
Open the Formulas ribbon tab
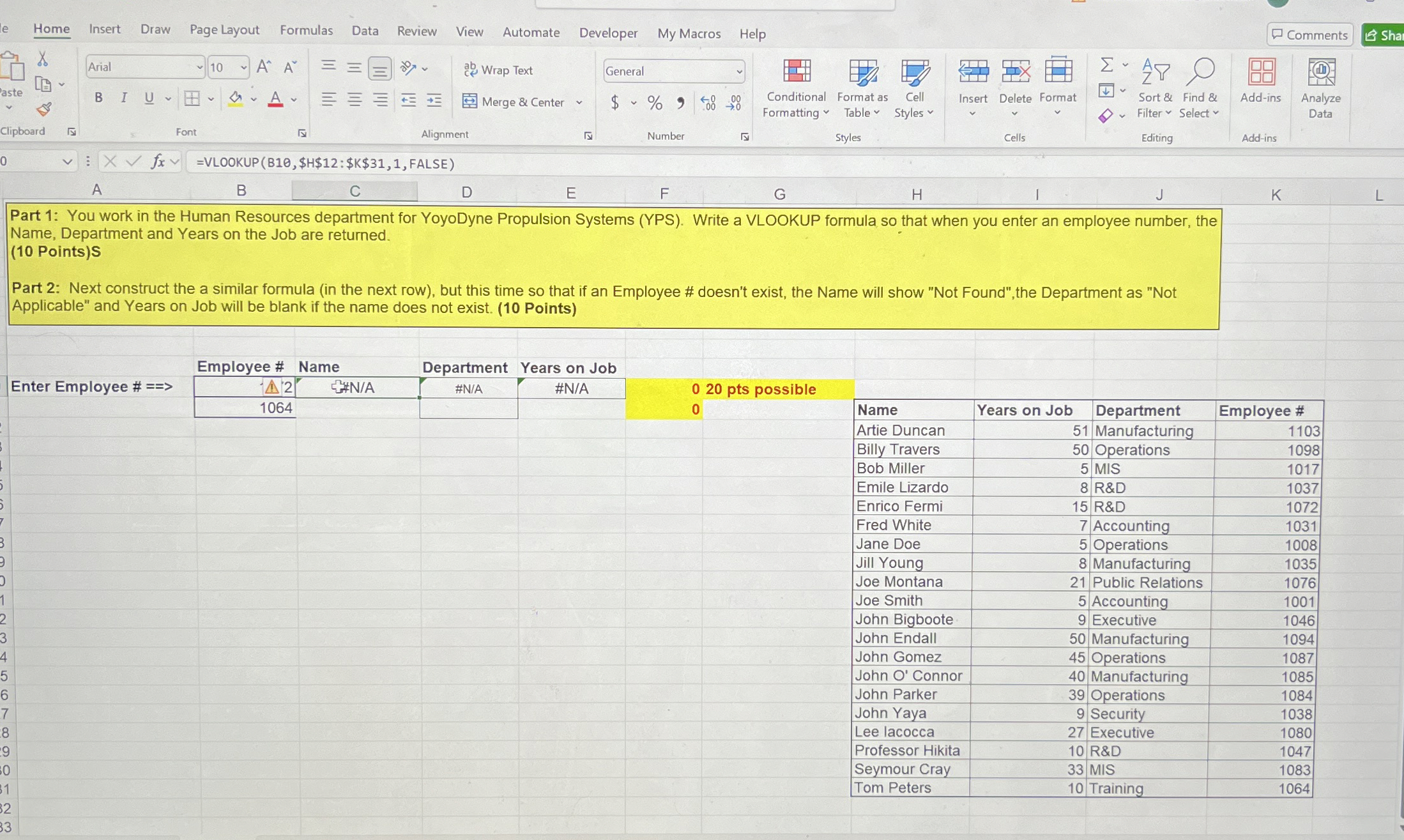(x=307, y=30)
